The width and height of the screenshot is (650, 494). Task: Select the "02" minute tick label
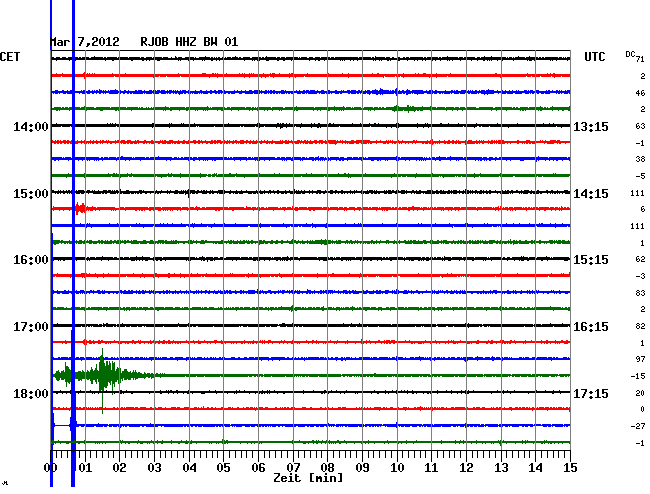point(119,468)
